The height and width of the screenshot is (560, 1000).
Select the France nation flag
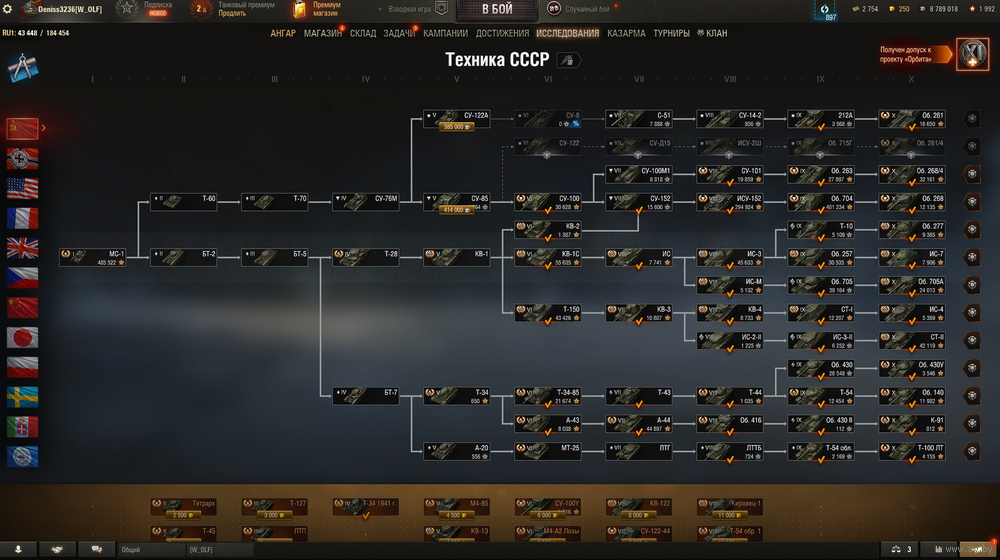pos(22,218)
